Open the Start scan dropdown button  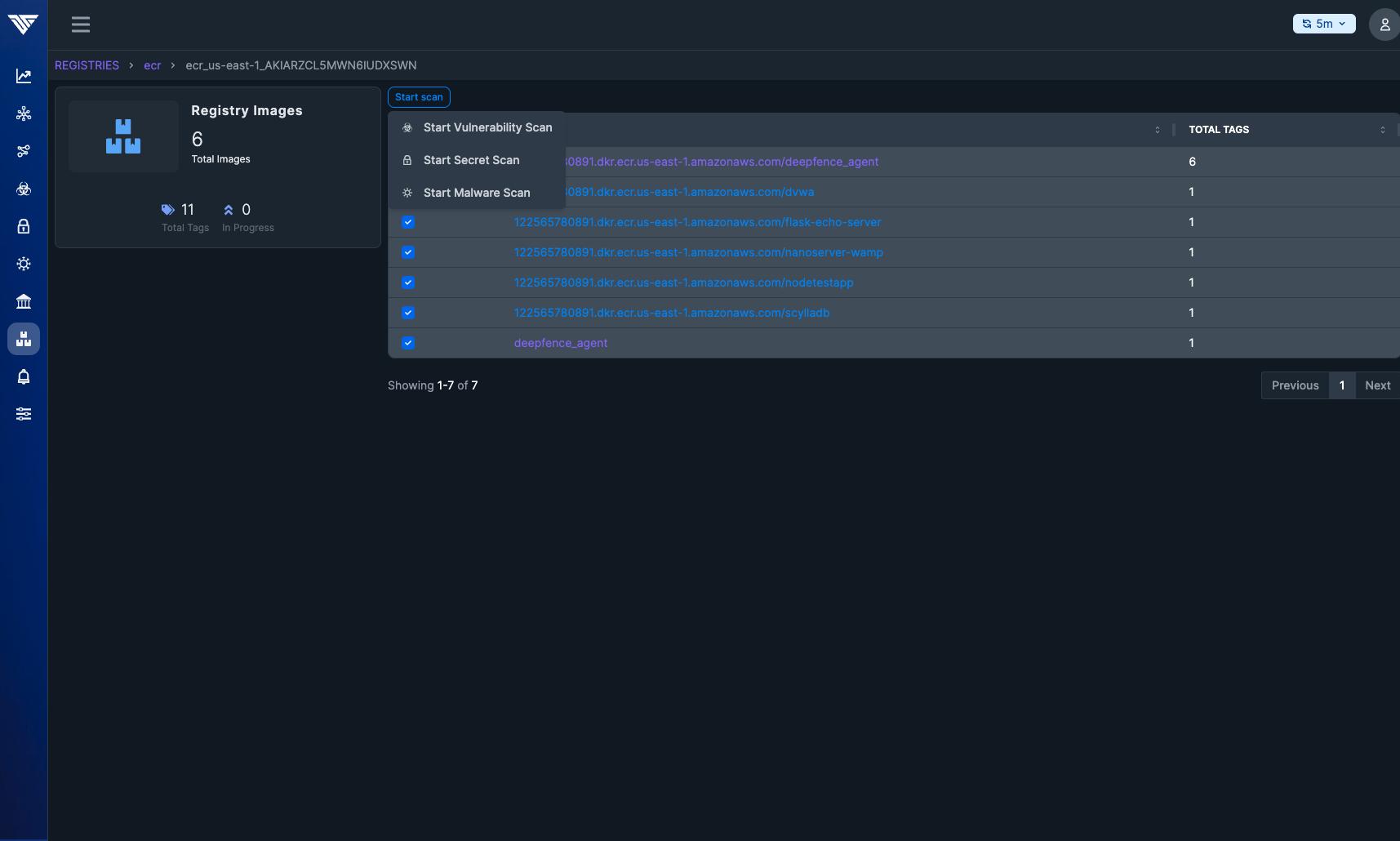pyautogui.click(x=419, y=96)
